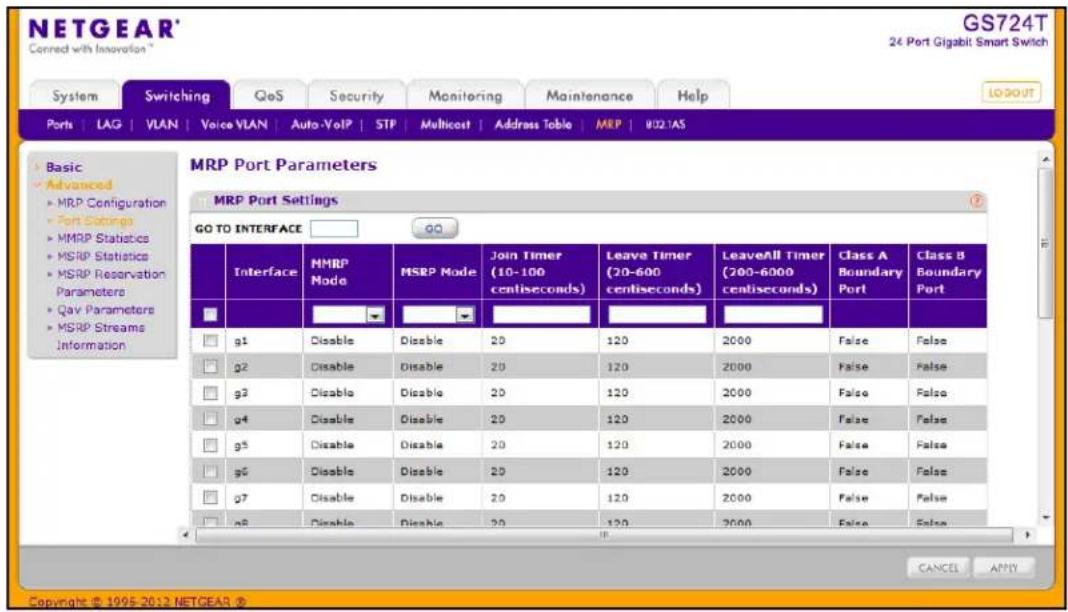The width and height of the screenshot is (1068, 612).
Task: Tick the checkbox for interface g5
Action: tap(210, 445)
